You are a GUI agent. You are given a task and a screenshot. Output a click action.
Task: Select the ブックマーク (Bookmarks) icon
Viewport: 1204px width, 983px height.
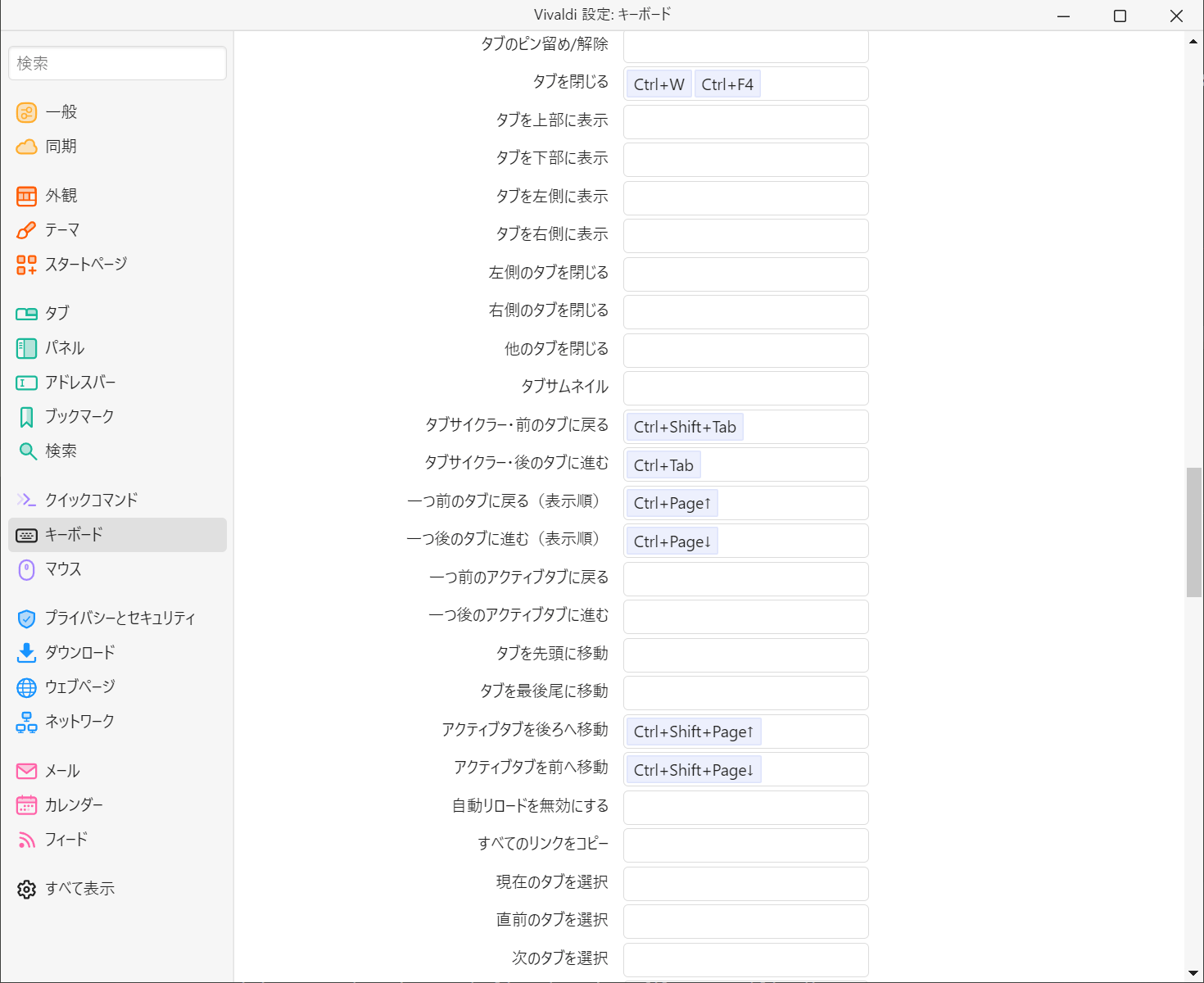click(26, 417)
